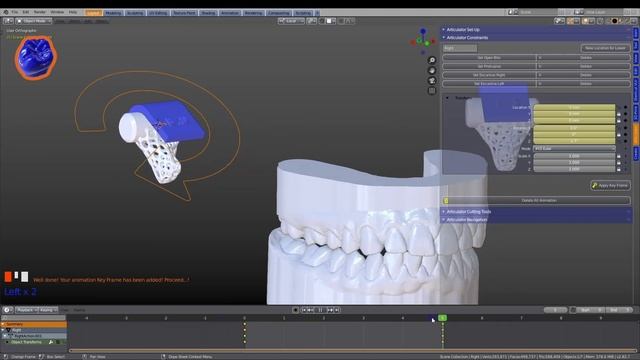Click the orientation navigation gizmo
Screen dimensions: 640x360
click(x=422, y=41)
